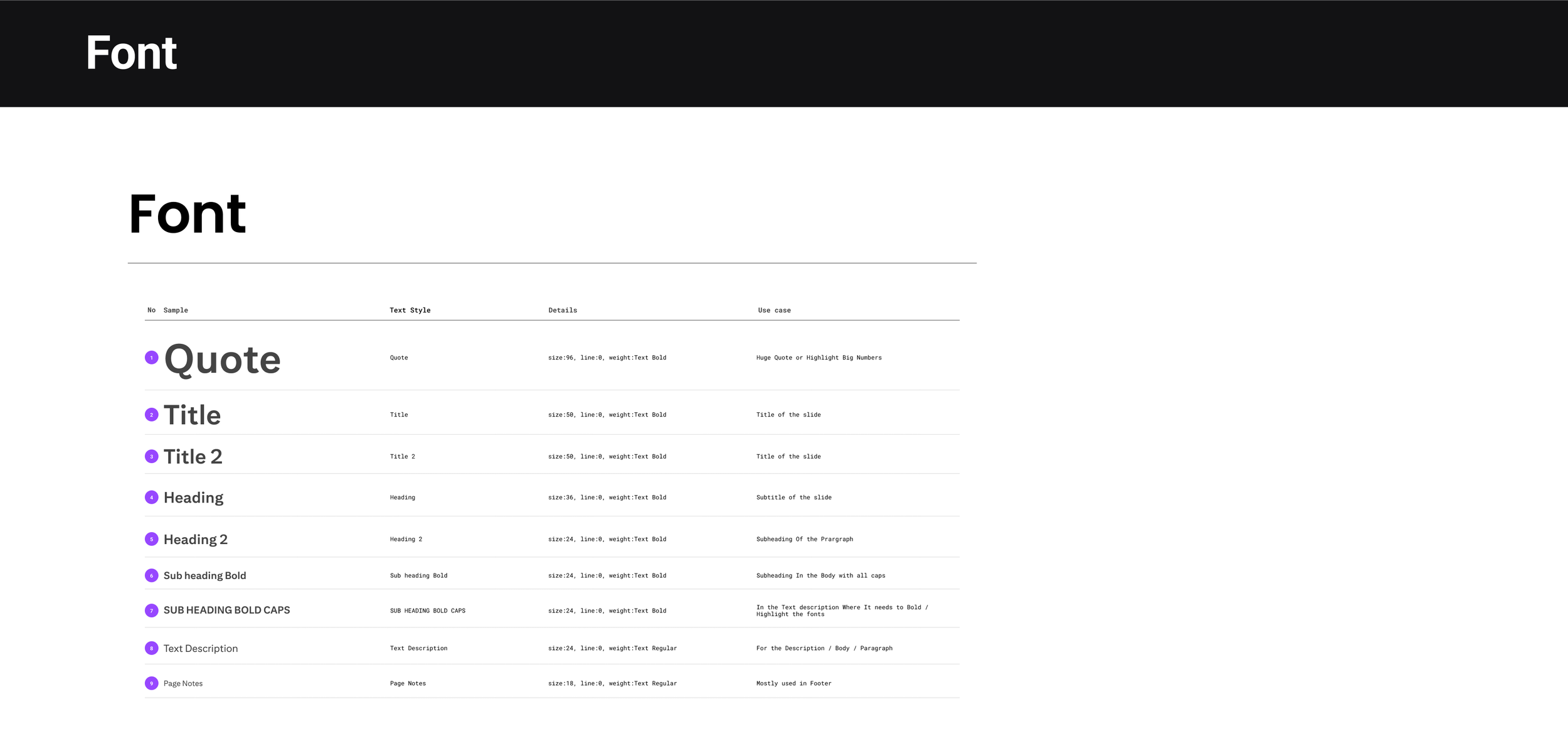This screenshot has width=1568, height=746.
Task: Click the white Font title in header
Action: [x=131, y=53]
